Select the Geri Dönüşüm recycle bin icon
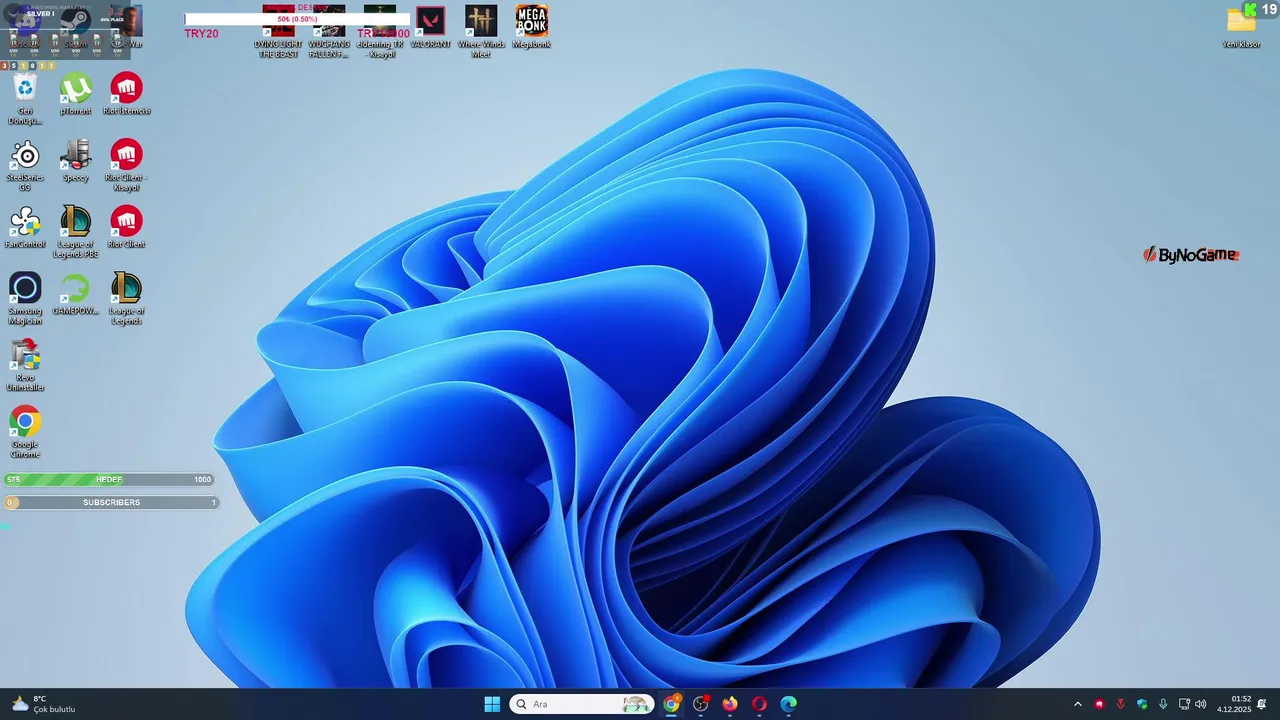This screenshot has height=720, width=1280. 25,99
